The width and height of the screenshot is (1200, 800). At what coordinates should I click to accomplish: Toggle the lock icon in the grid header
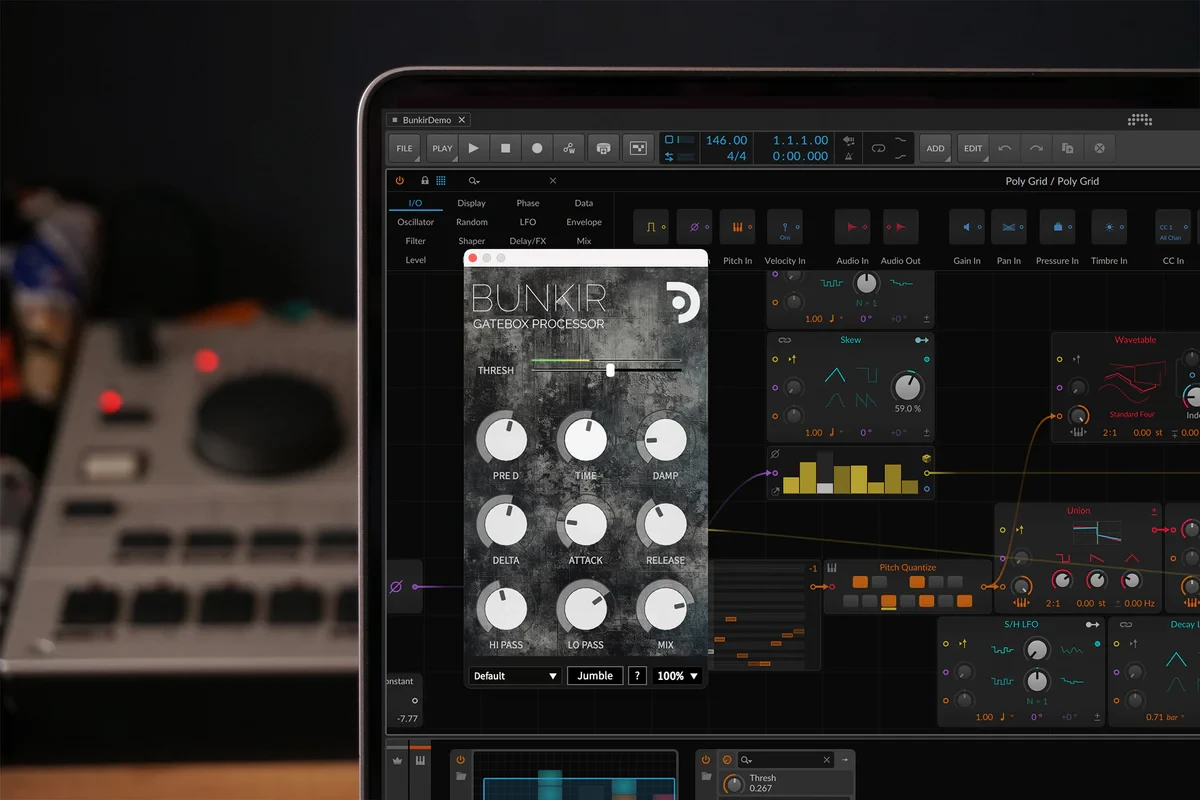[425, 181]
